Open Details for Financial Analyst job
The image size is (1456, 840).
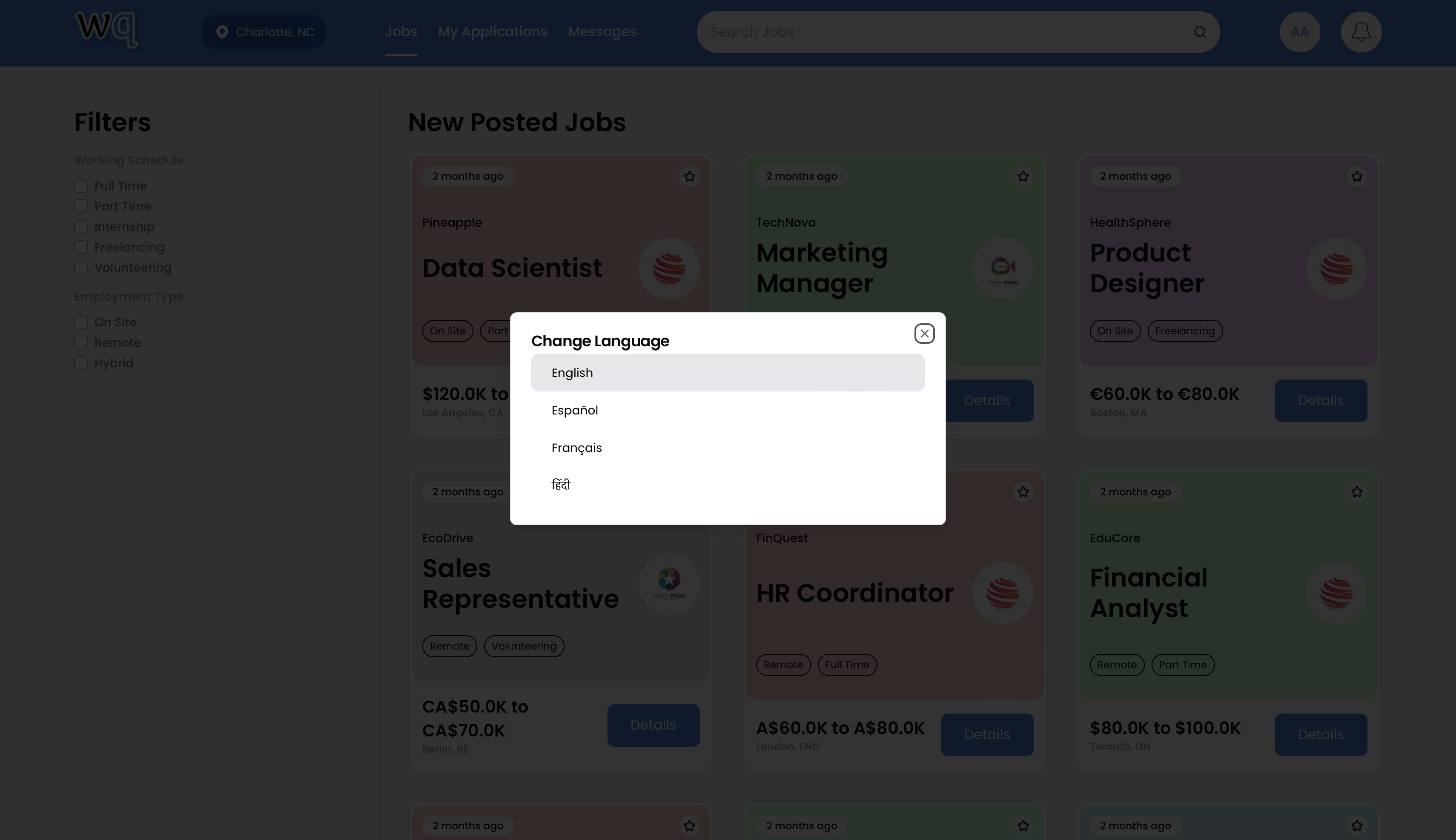tap(1321, 734)
